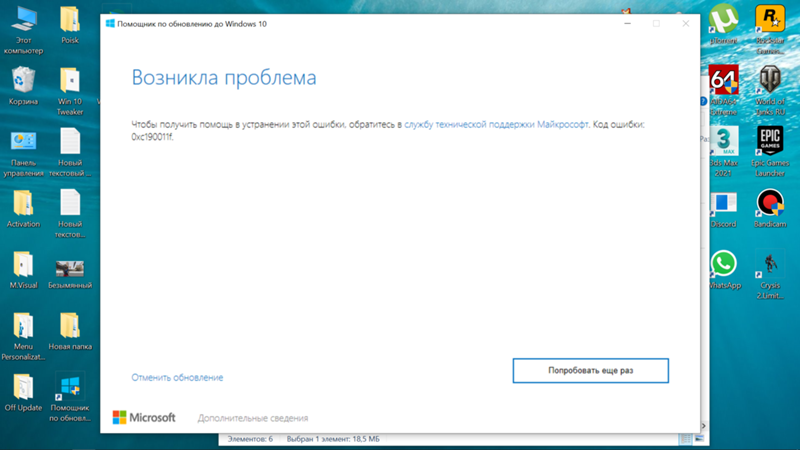Image resolution: width=800 pixels, height=450 pixels.
Task: Click the Microsoft logo in the footer
Action: click(x=144, y=417)
